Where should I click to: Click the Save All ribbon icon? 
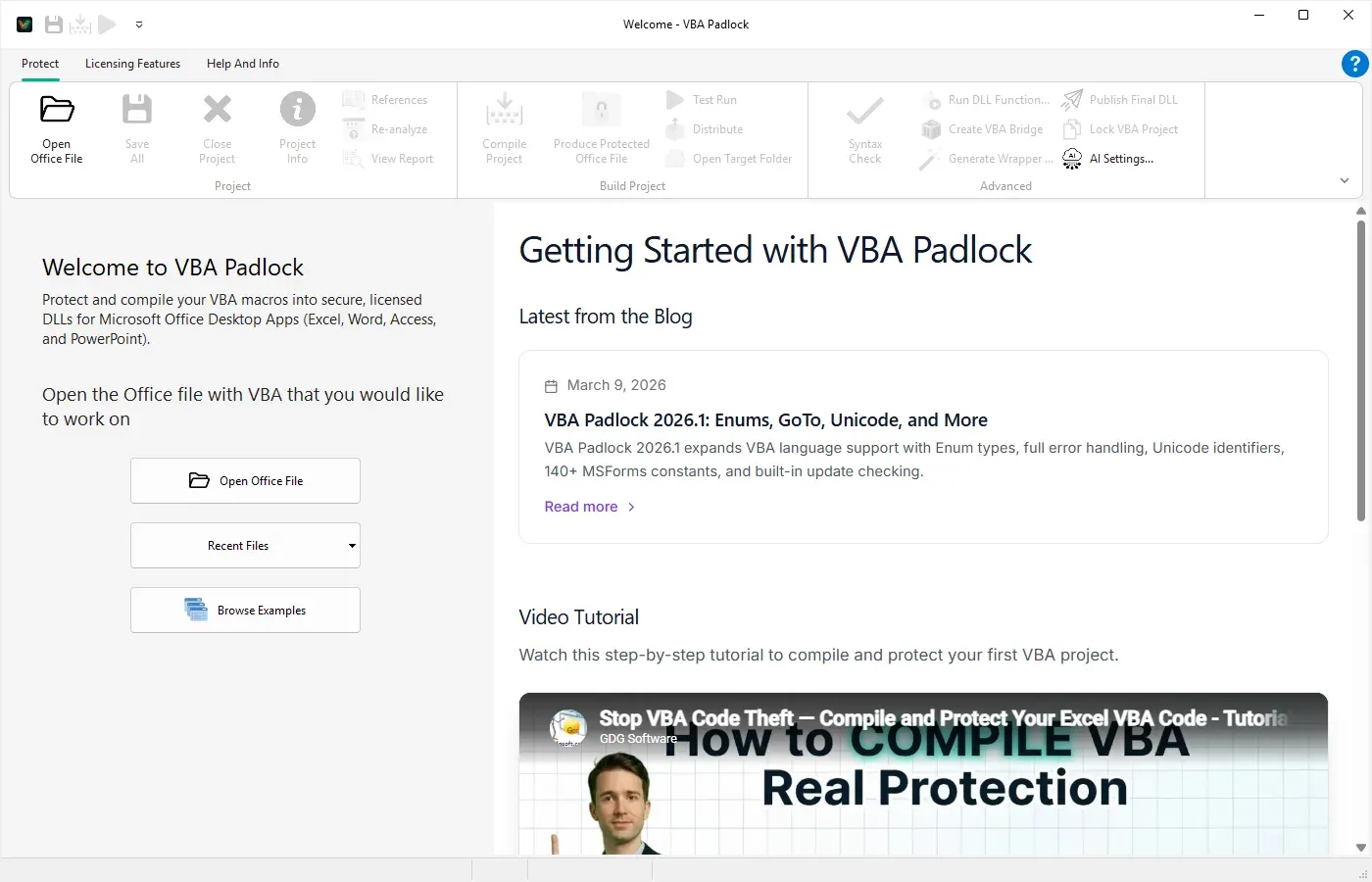(137, 109)
